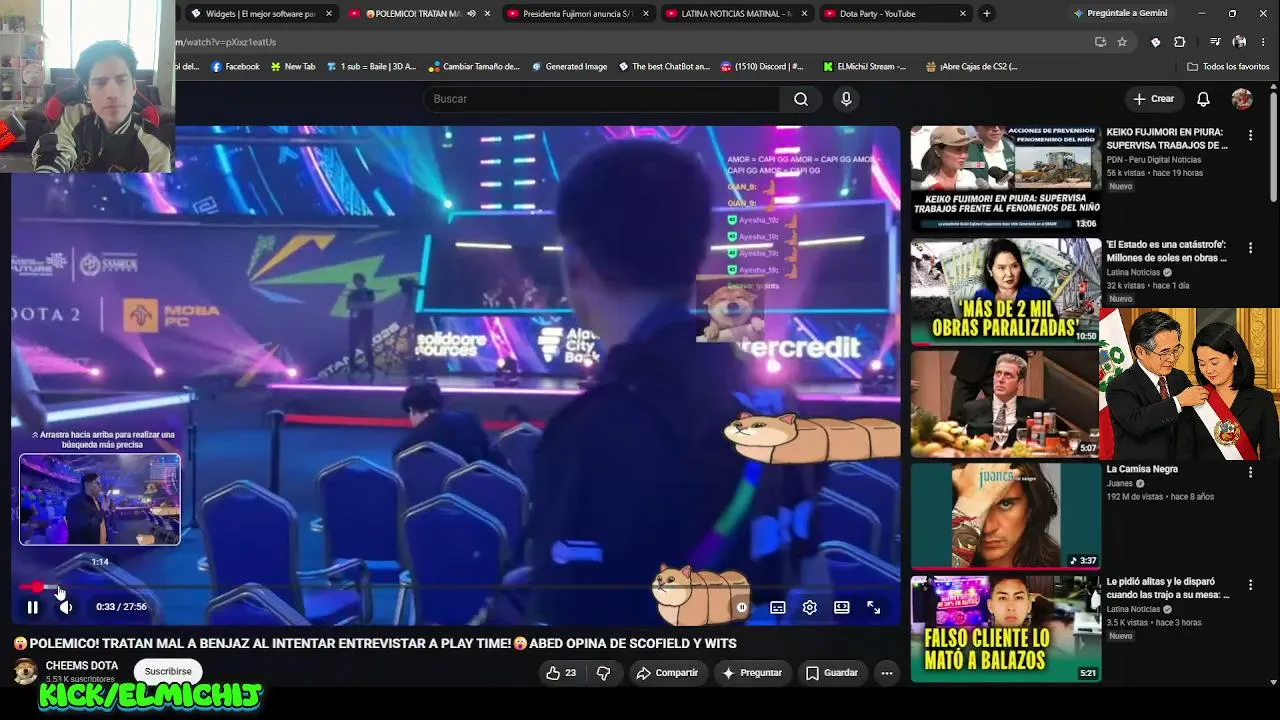The height and width of the screenshot is (720, 1280).
Task: Open the Facebook bookmark
Action: [x=235, y=67]
